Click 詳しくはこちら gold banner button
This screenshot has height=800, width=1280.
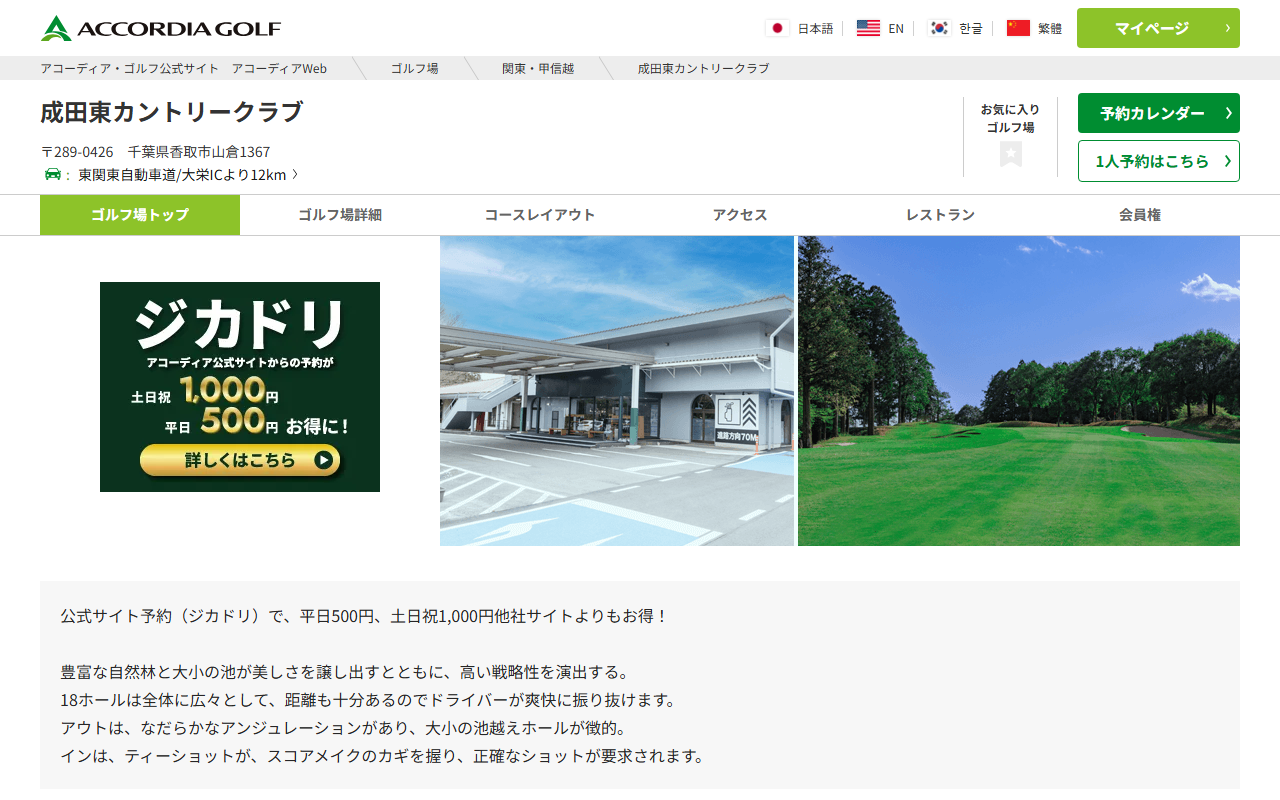coord(240,460)
